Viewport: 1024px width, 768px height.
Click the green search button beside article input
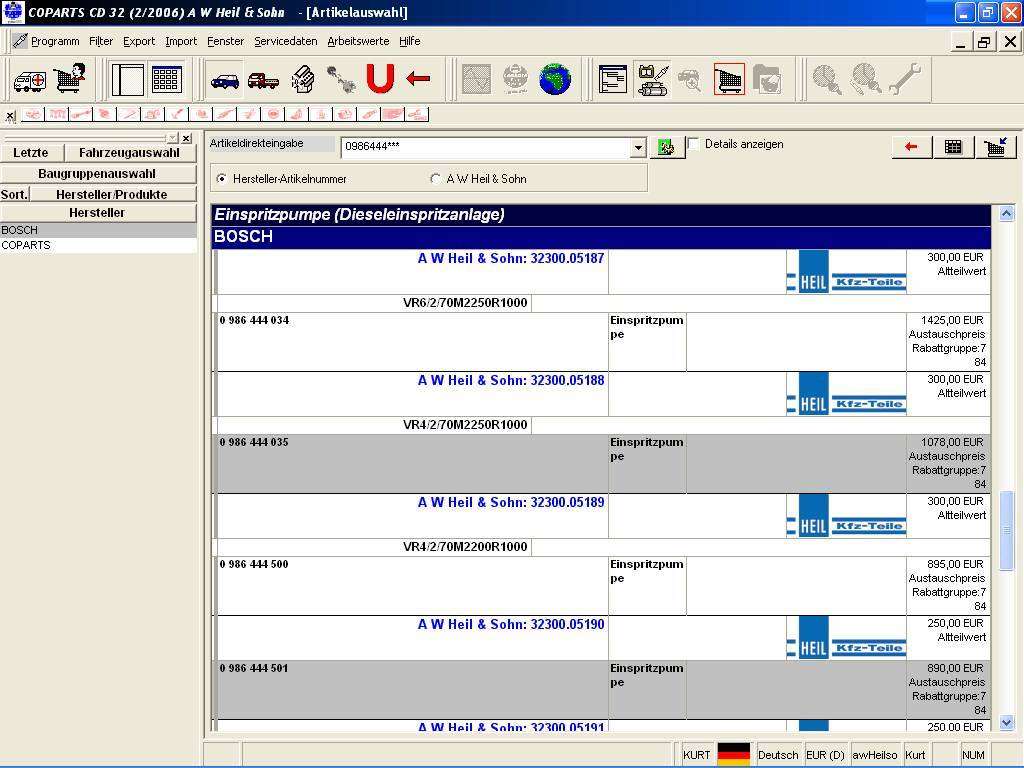(x=665, y=147)
